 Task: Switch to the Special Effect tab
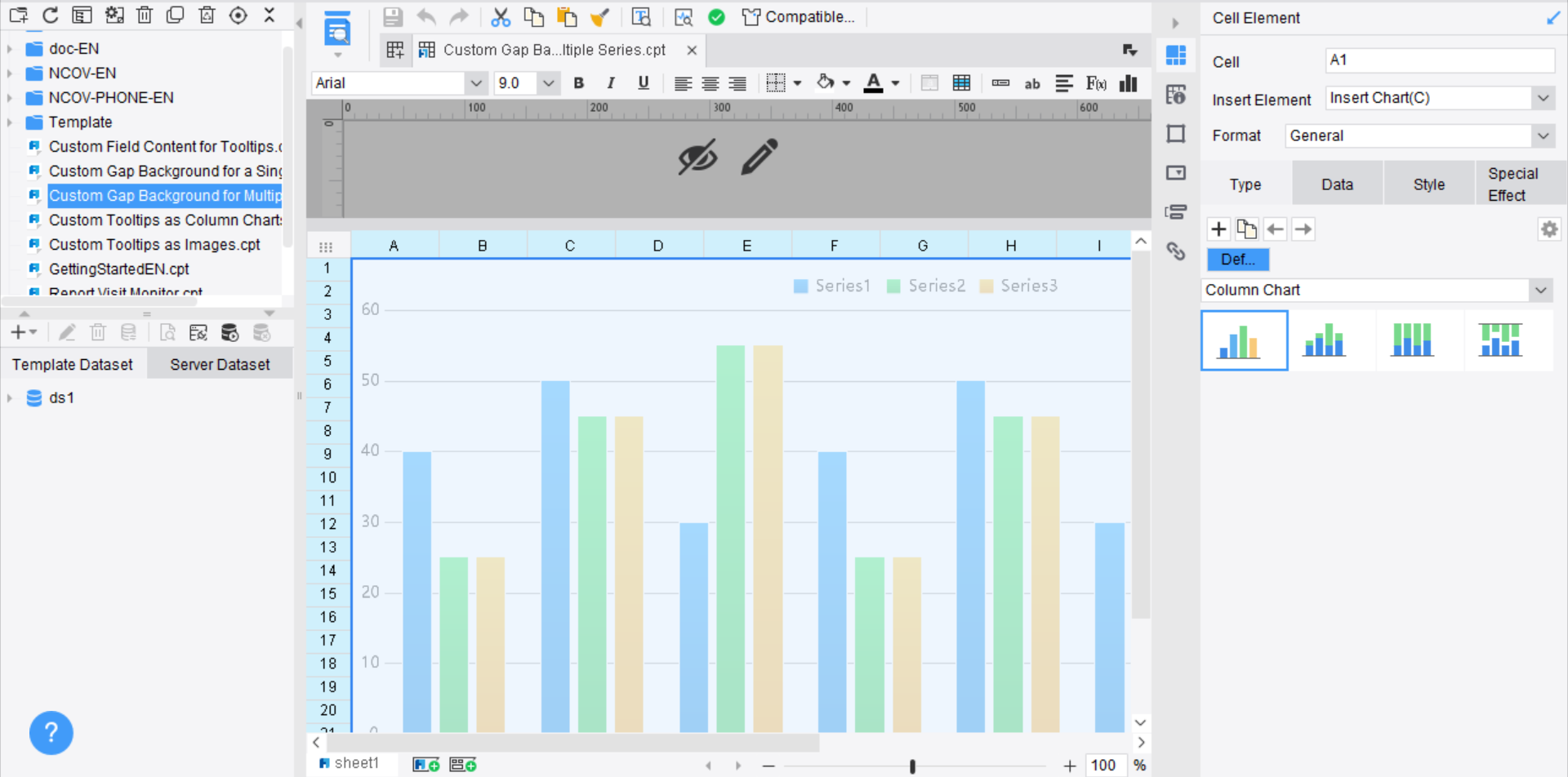click(1521, 184)
